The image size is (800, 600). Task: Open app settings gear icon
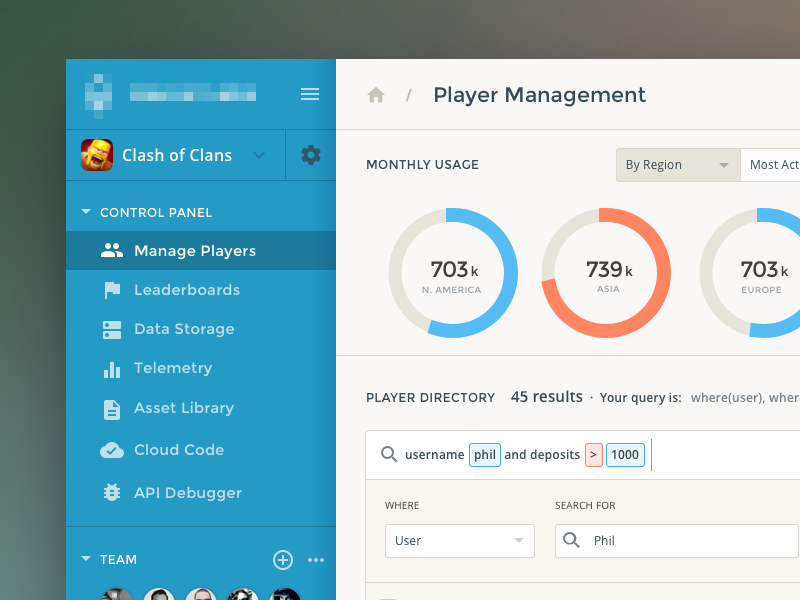tap(311, 155)
